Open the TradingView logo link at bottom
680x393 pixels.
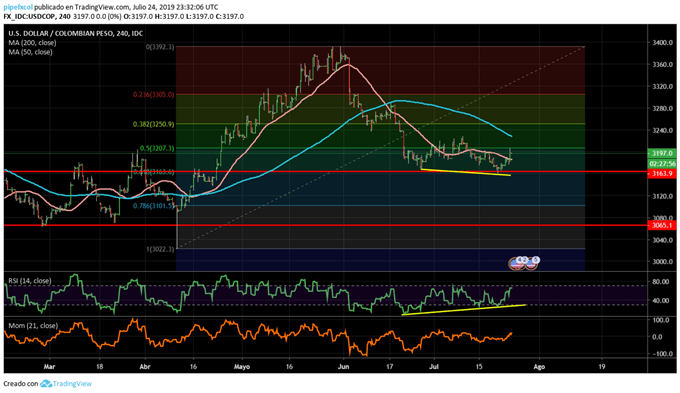[66, 383]
